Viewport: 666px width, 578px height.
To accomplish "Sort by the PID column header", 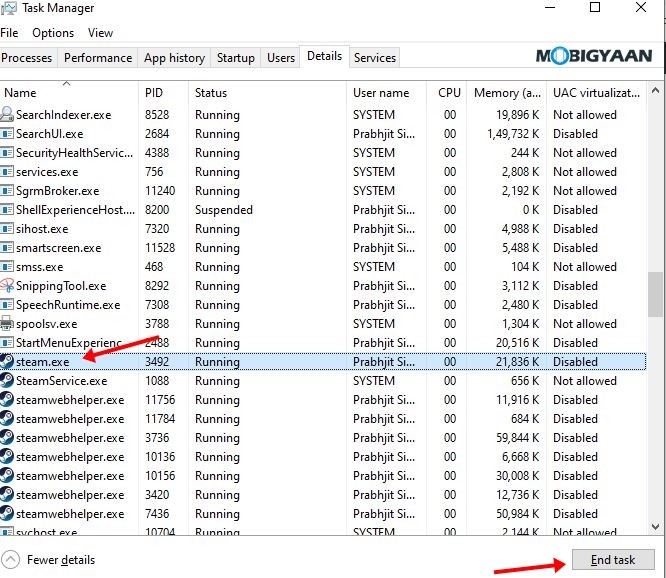I will [x=163, y=93].
